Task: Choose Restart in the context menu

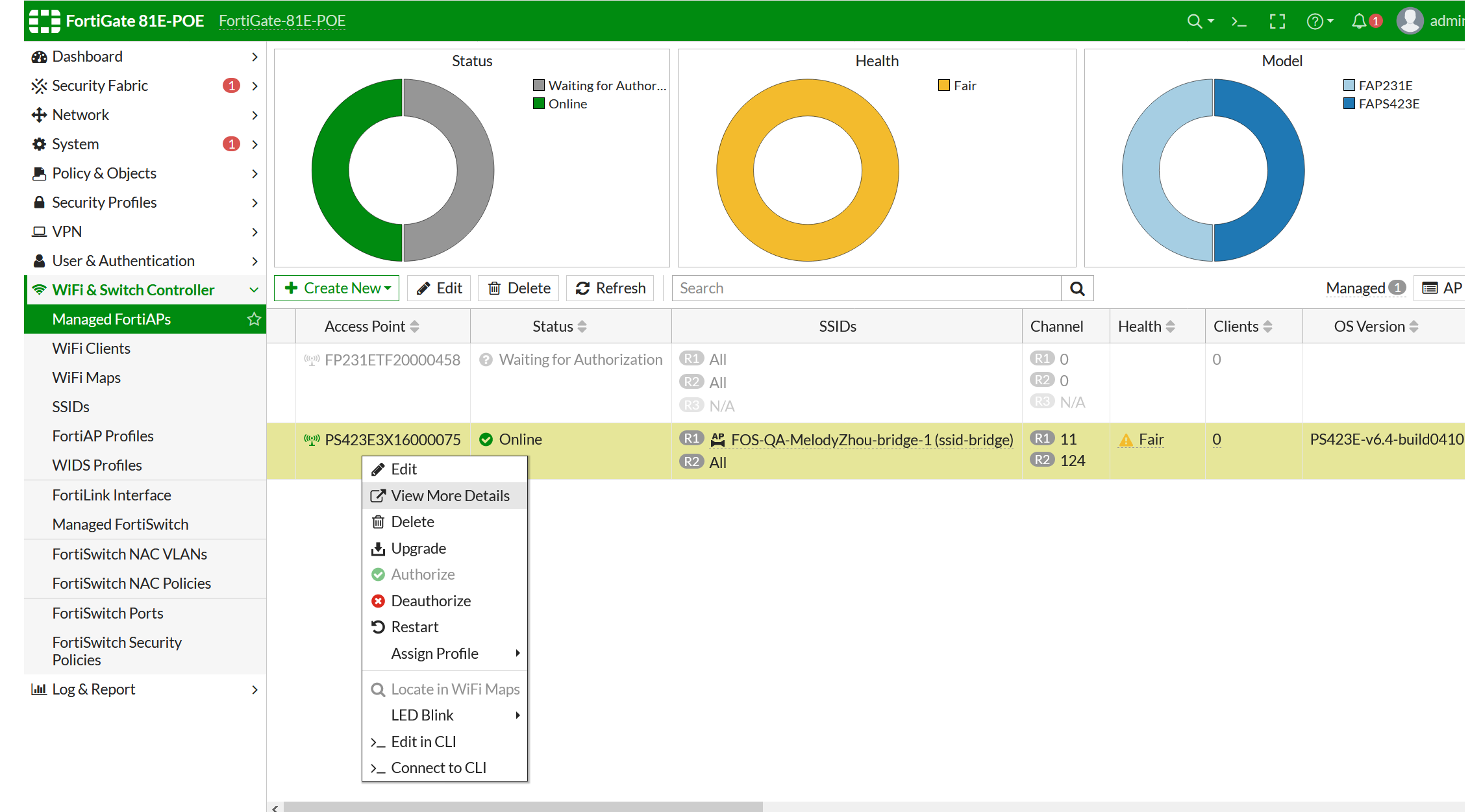Action: [445, 627]
